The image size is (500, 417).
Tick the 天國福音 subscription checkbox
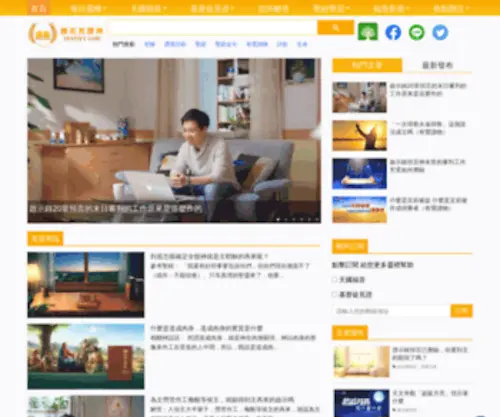(x=334, y=279)
